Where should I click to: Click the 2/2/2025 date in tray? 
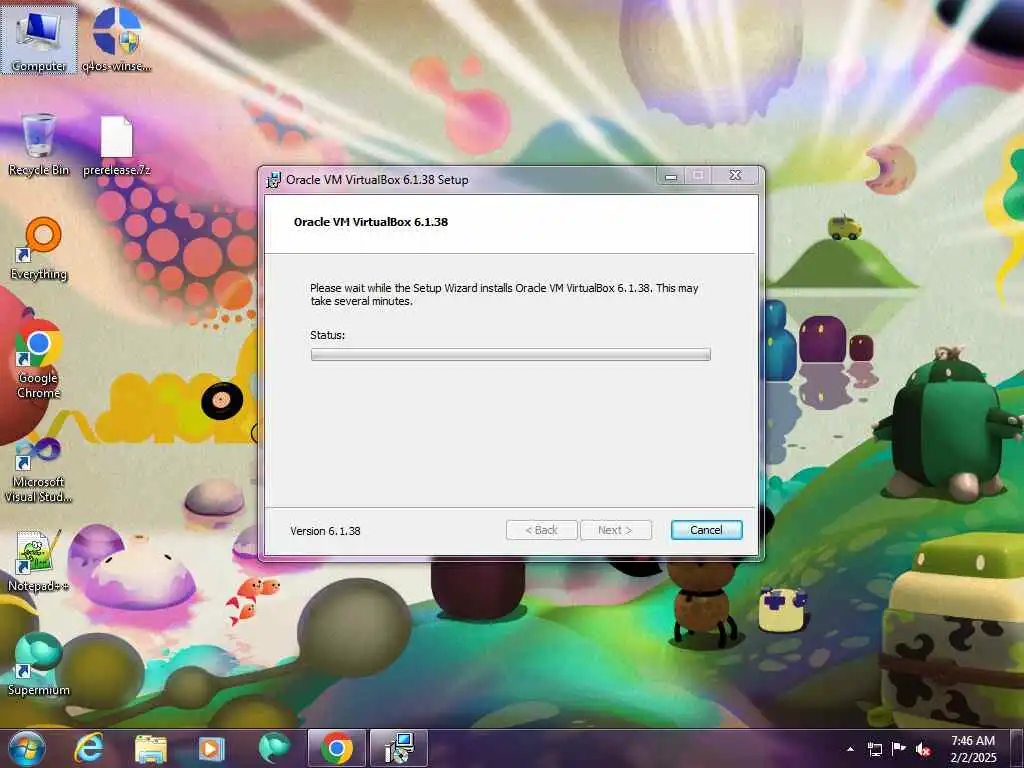pyautogui.click(x=973, y=758)
